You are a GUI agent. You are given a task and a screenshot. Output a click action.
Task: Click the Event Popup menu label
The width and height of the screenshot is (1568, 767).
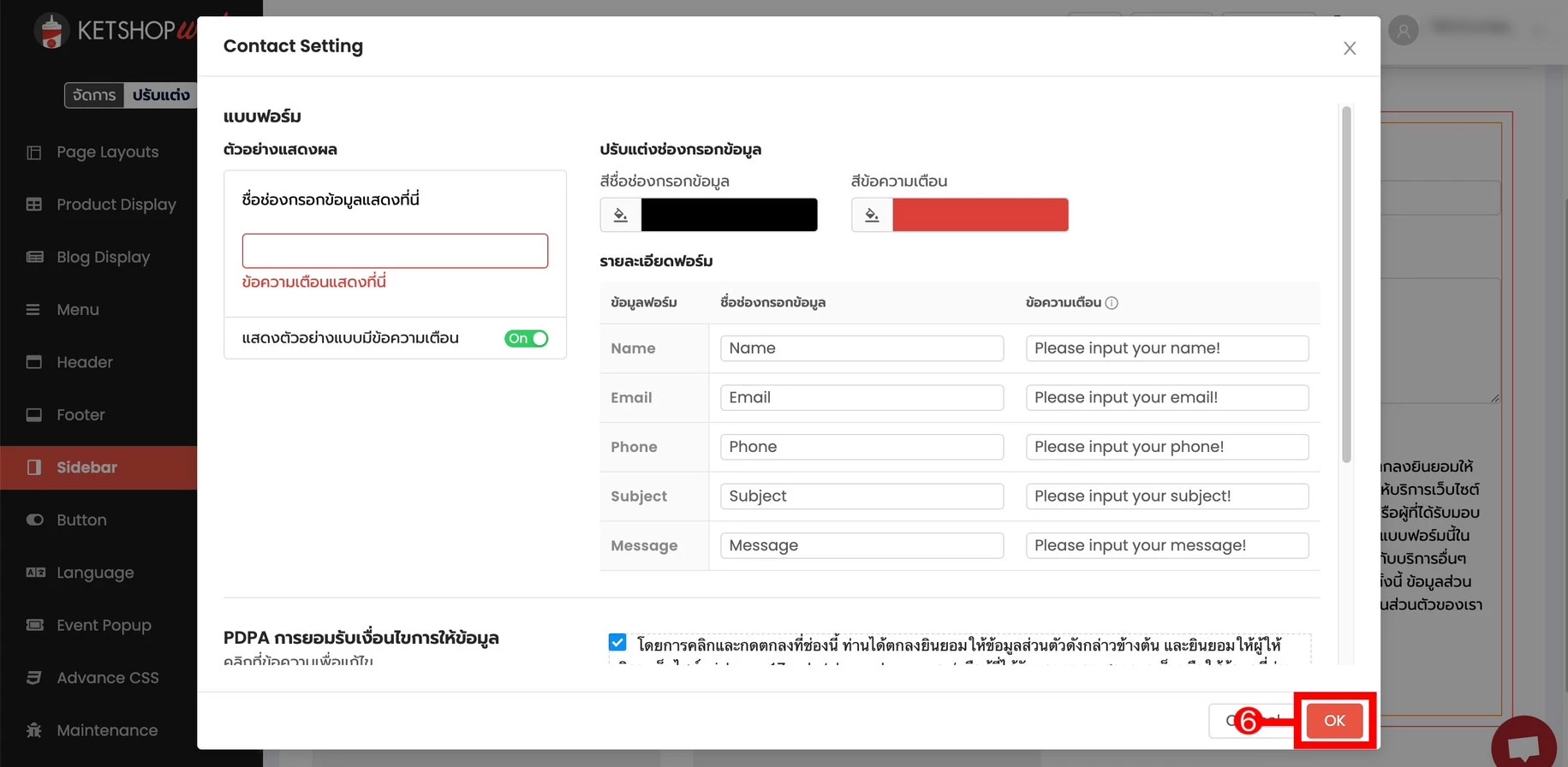tap(104, 626)
